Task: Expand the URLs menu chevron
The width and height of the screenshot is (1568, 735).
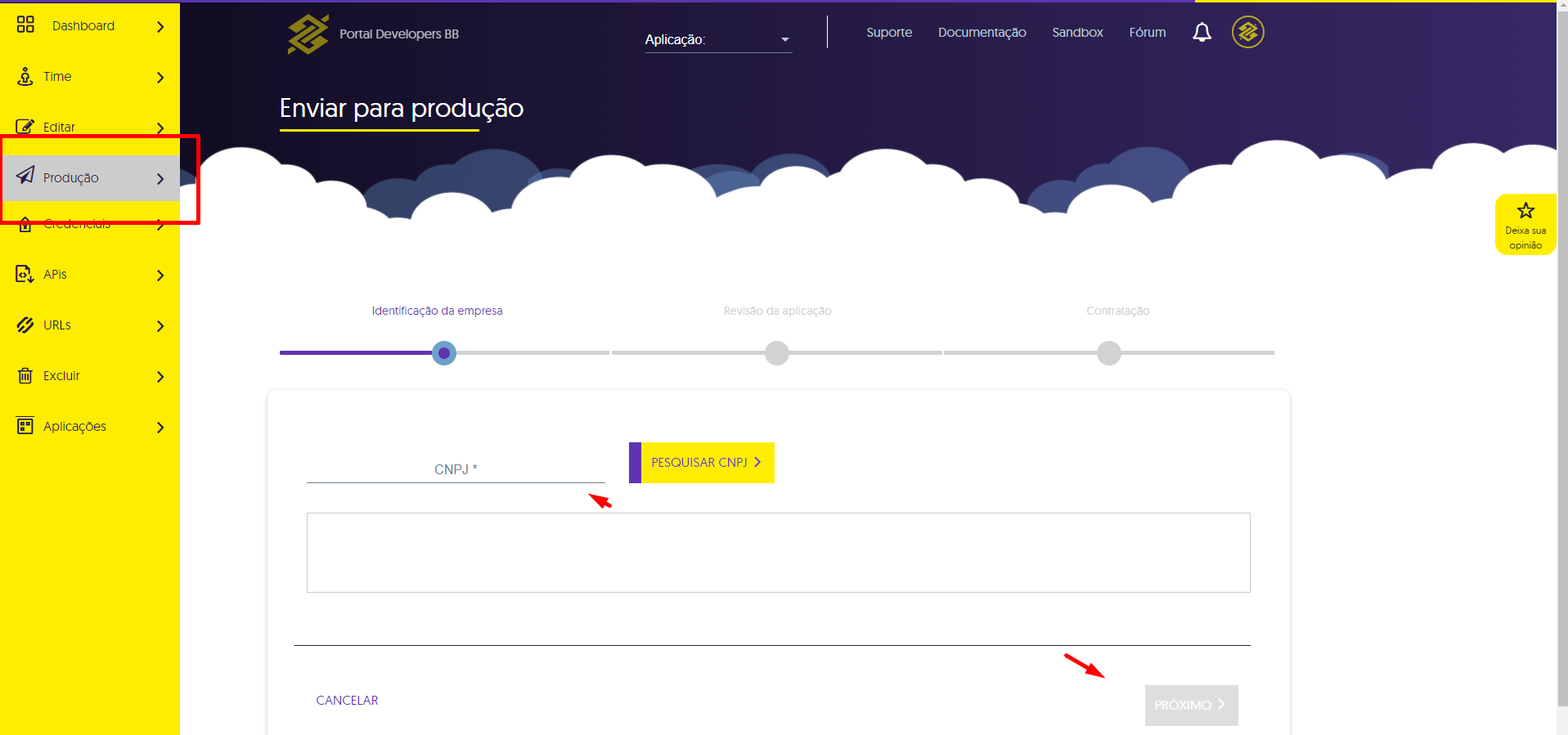Action: 160,326
